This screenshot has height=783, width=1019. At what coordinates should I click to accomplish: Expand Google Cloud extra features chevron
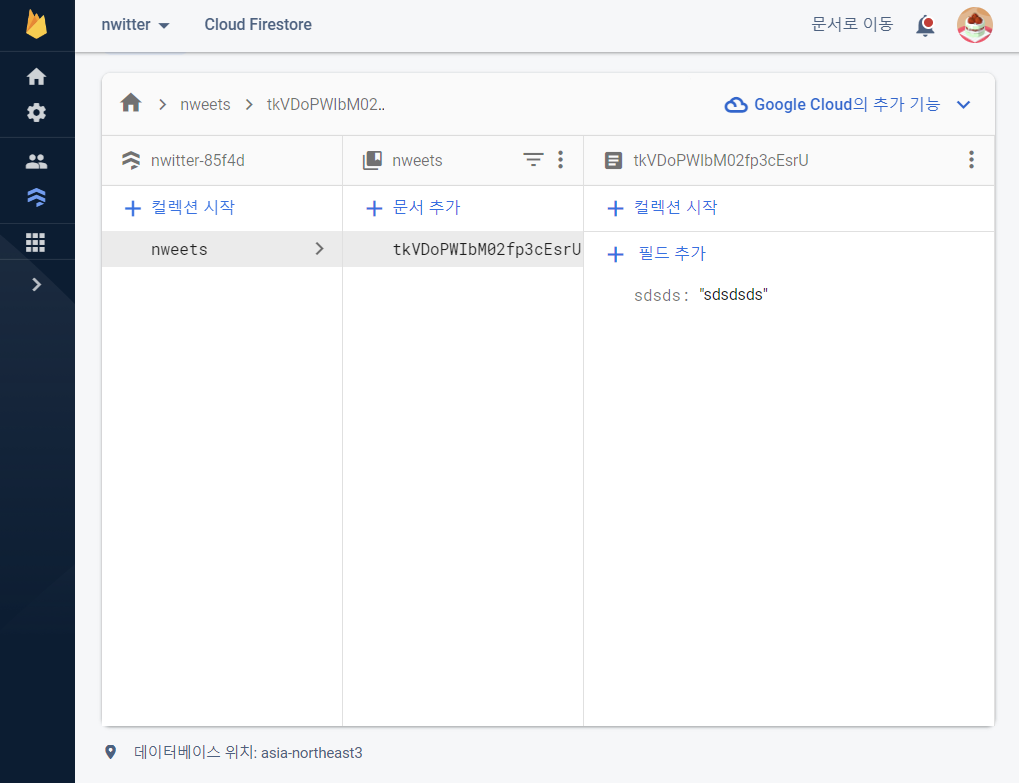pos(964,105)
